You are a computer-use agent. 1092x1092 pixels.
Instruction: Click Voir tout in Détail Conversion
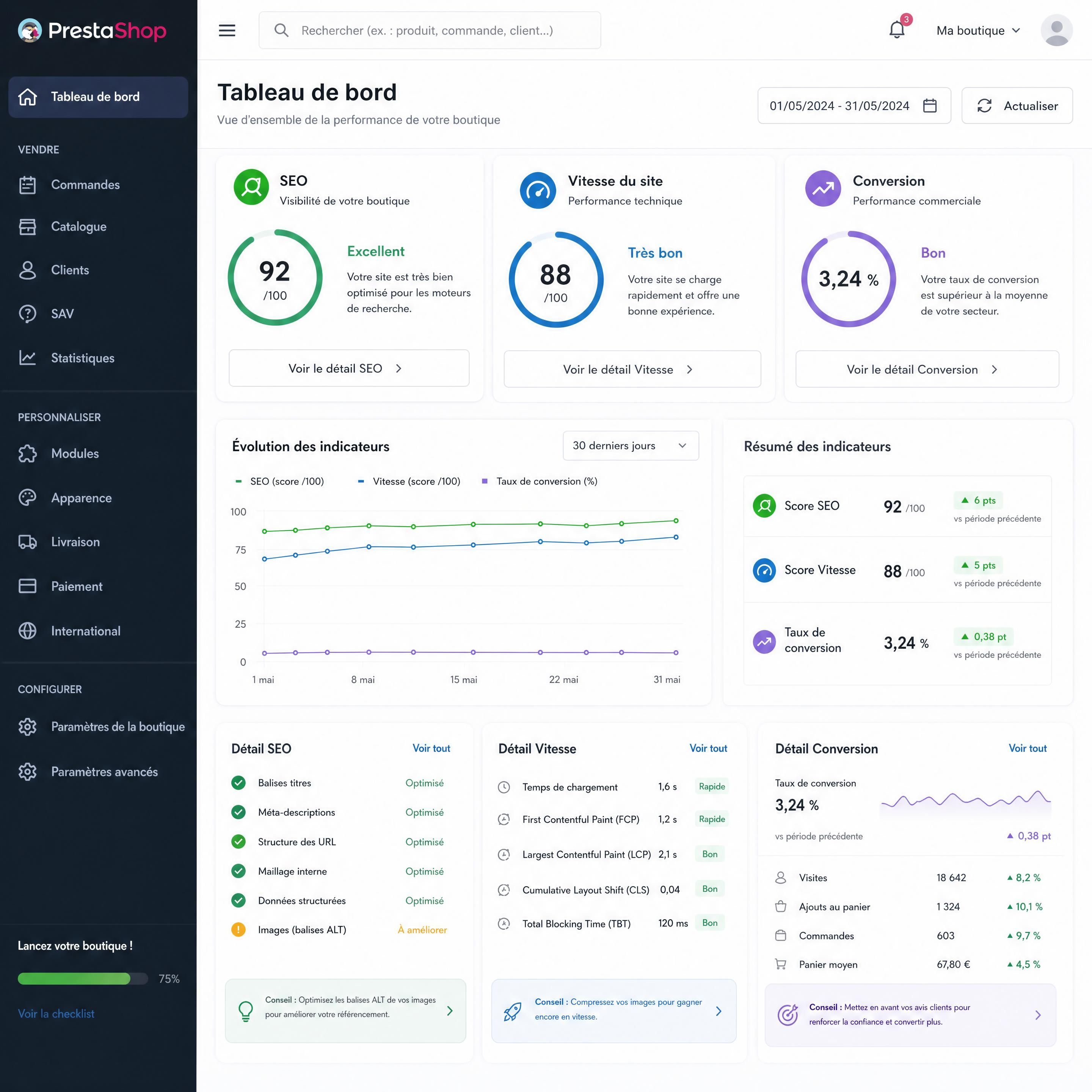1028,748
